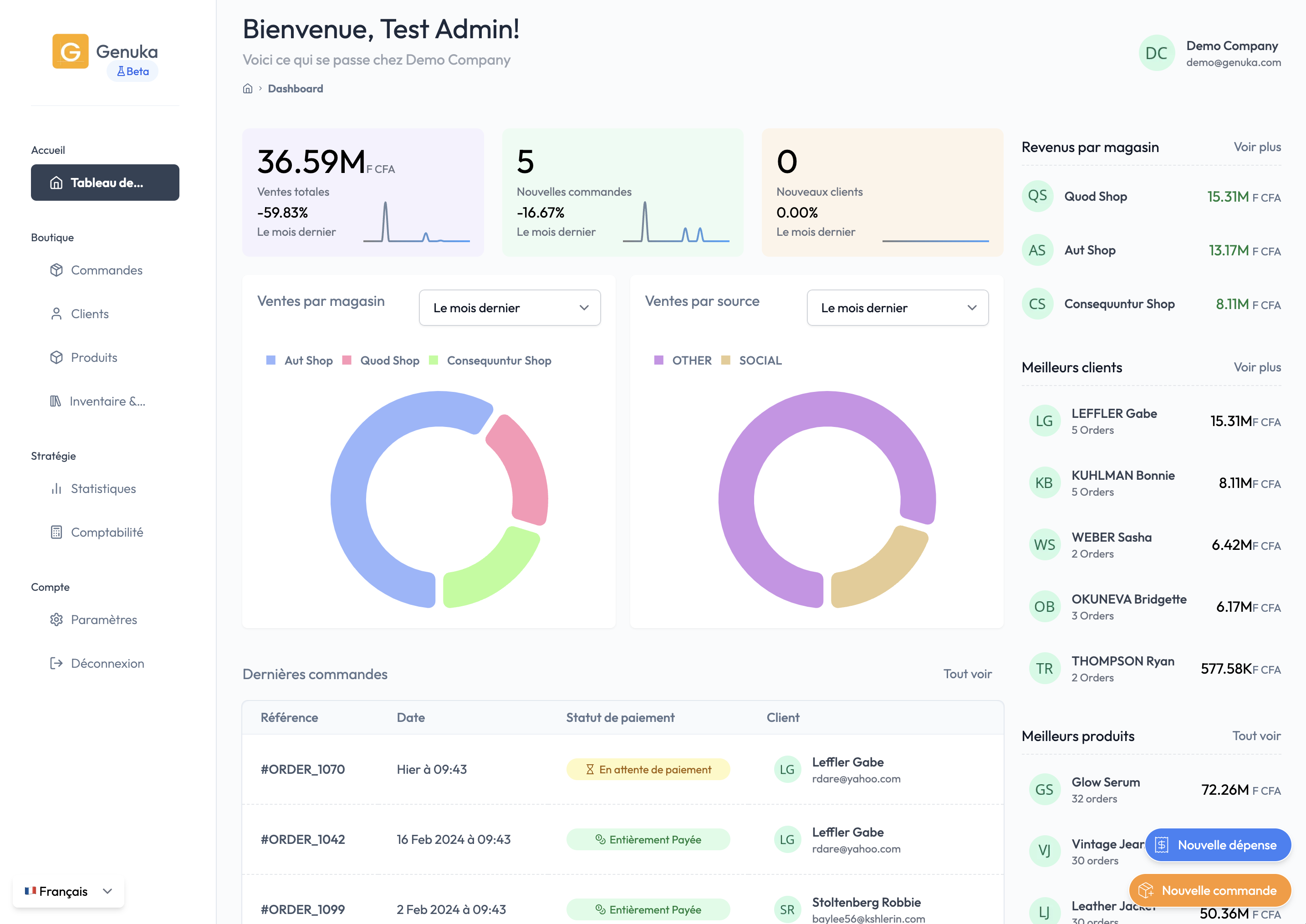Click the home breadcrumb icon
The width and height of the screenshot is (1306, 924).
coord(248,89)
